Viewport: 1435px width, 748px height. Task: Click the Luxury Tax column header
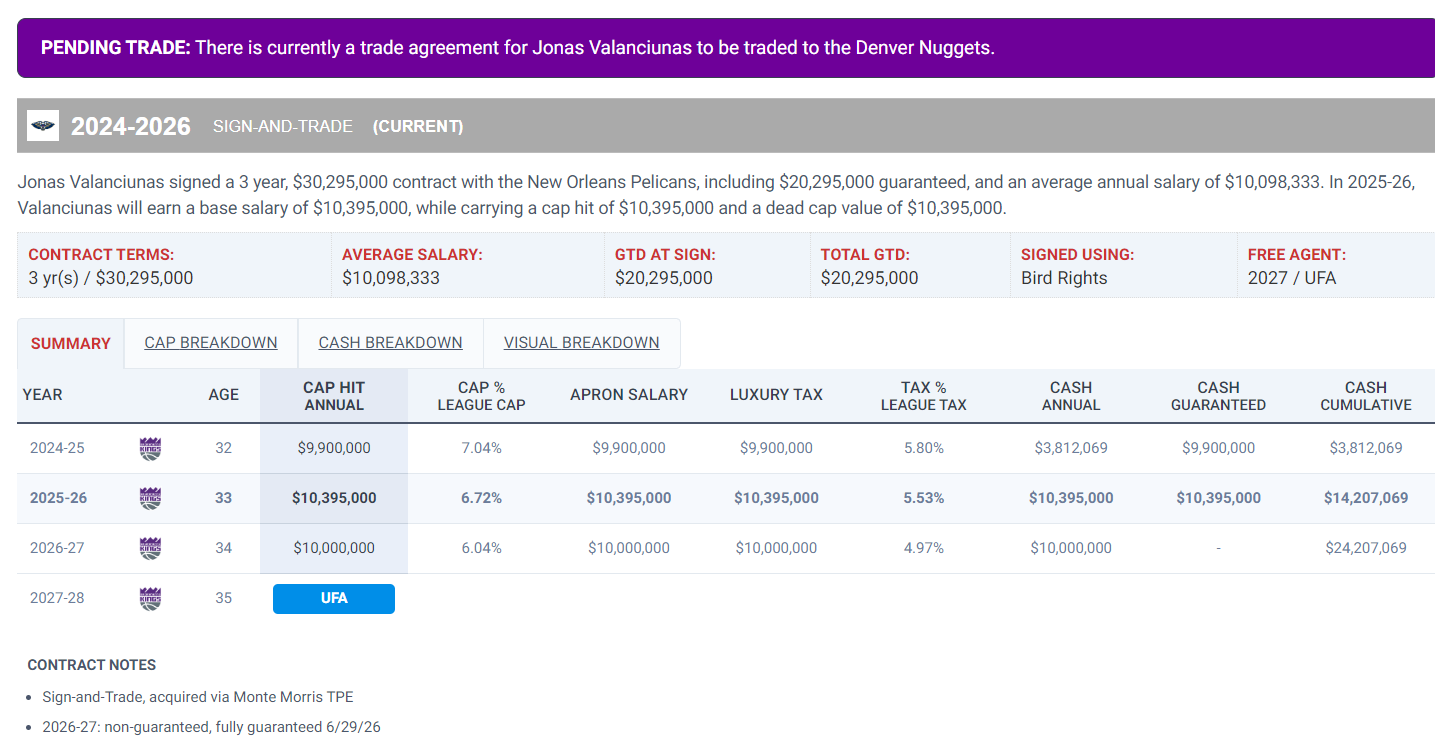coord(776,395)
